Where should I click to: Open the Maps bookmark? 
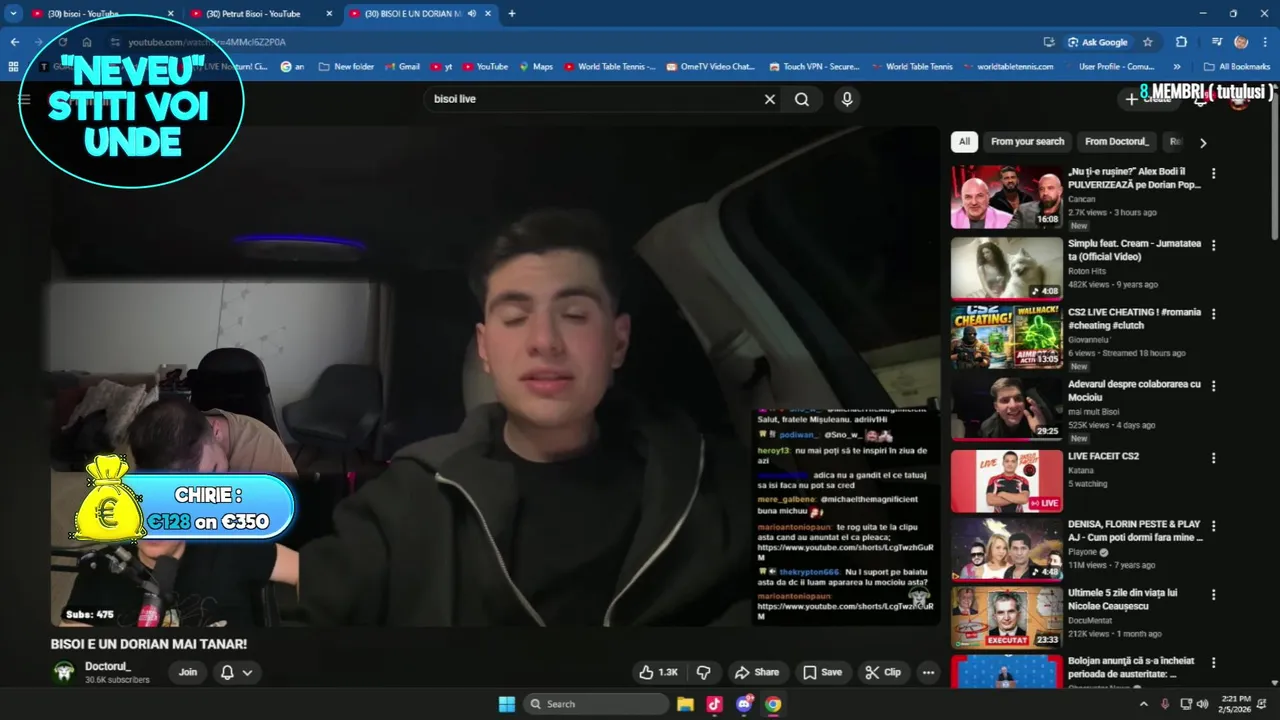(536, 67)
